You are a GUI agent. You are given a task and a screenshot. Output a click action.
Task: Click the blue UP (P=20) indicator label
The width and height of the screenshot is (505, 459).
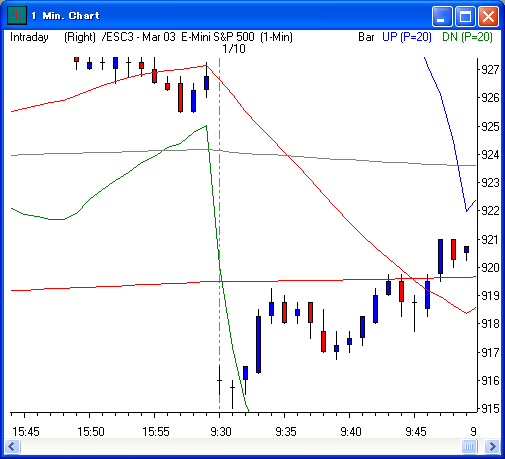(407, 37)
